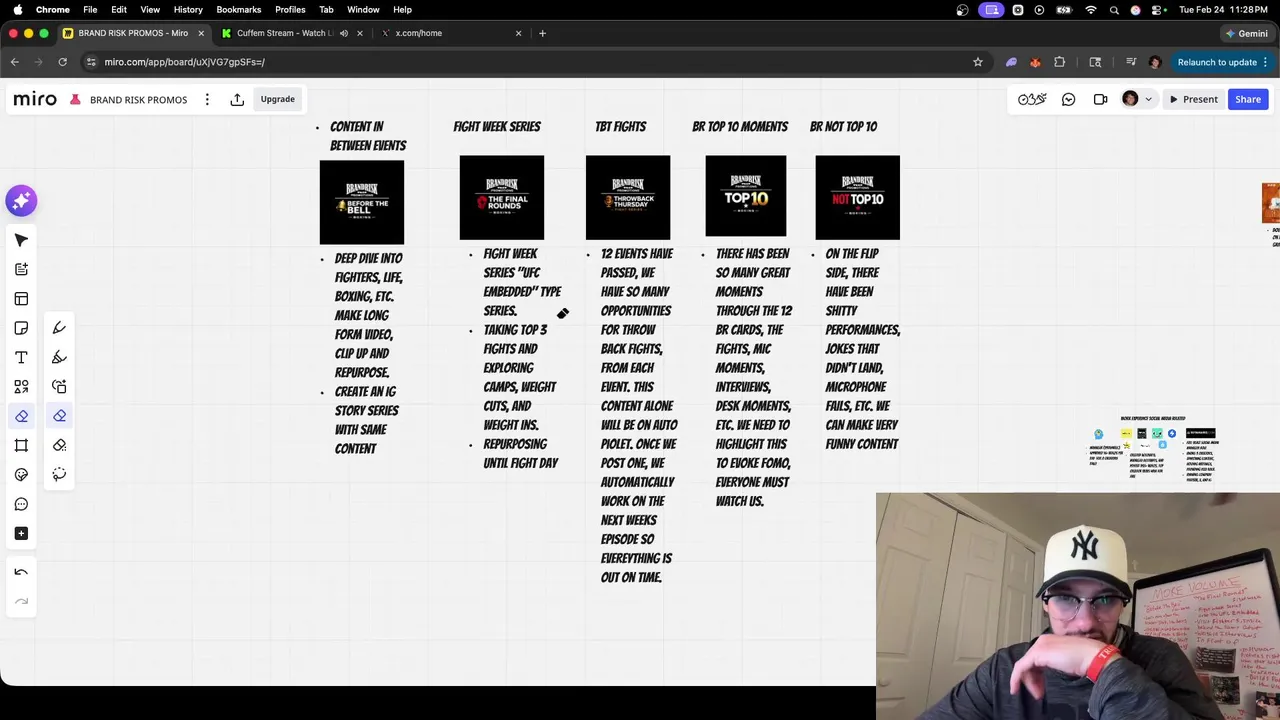Viewport: 1280px width, 720px height.
Task: Open the AI note creation tool
Action: tap(21, 269)
